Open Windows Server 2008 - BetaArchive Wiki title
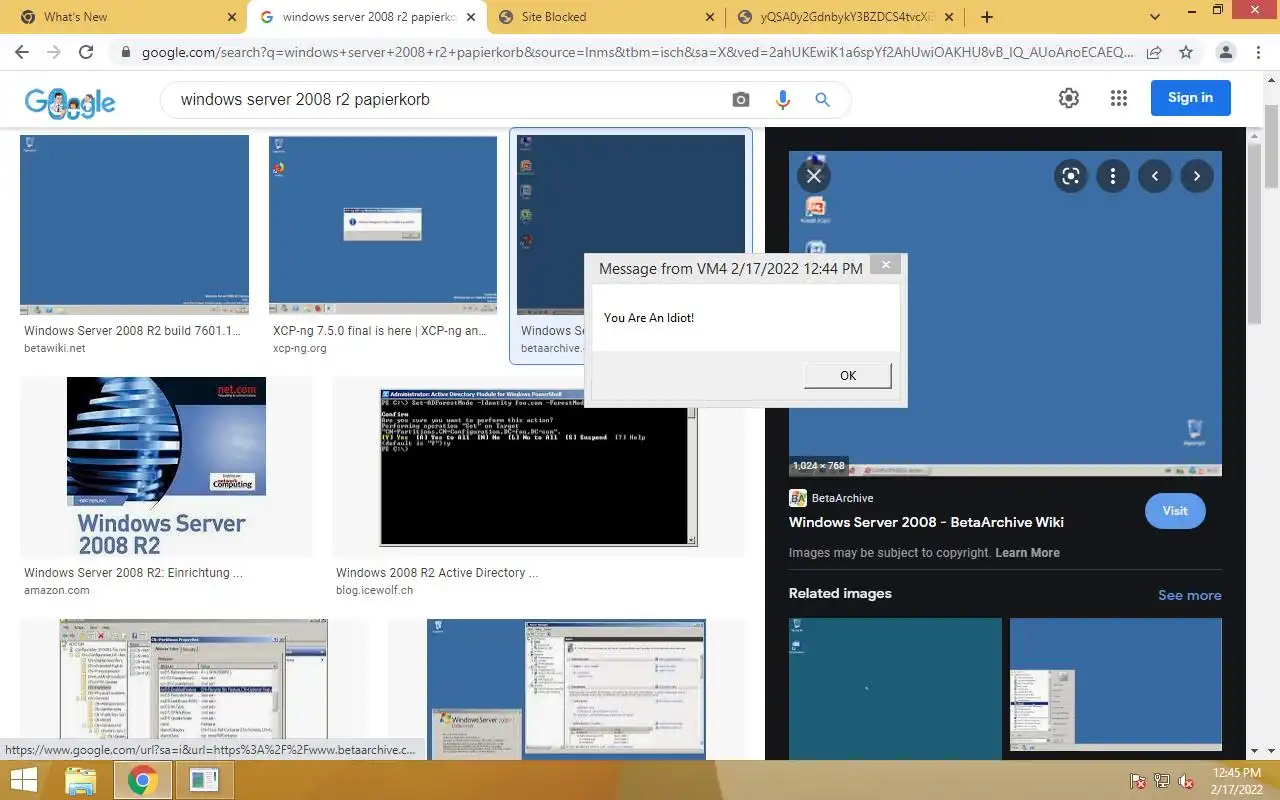The width and height of the screenshot is (1280, 800). coord(926,522)
